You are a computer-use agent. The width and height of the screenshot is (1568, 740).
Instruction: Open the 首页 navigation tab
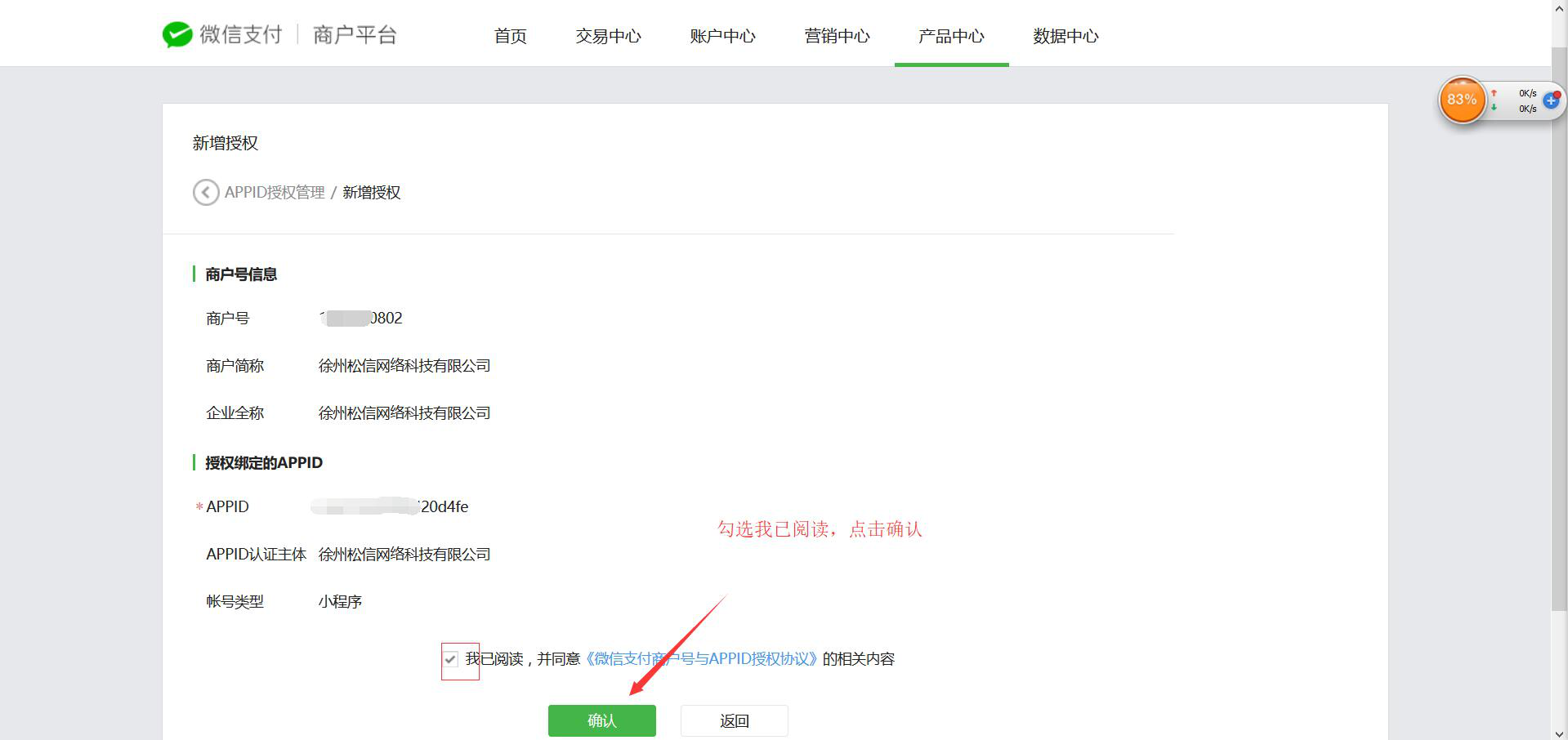[x=511, y=36]
